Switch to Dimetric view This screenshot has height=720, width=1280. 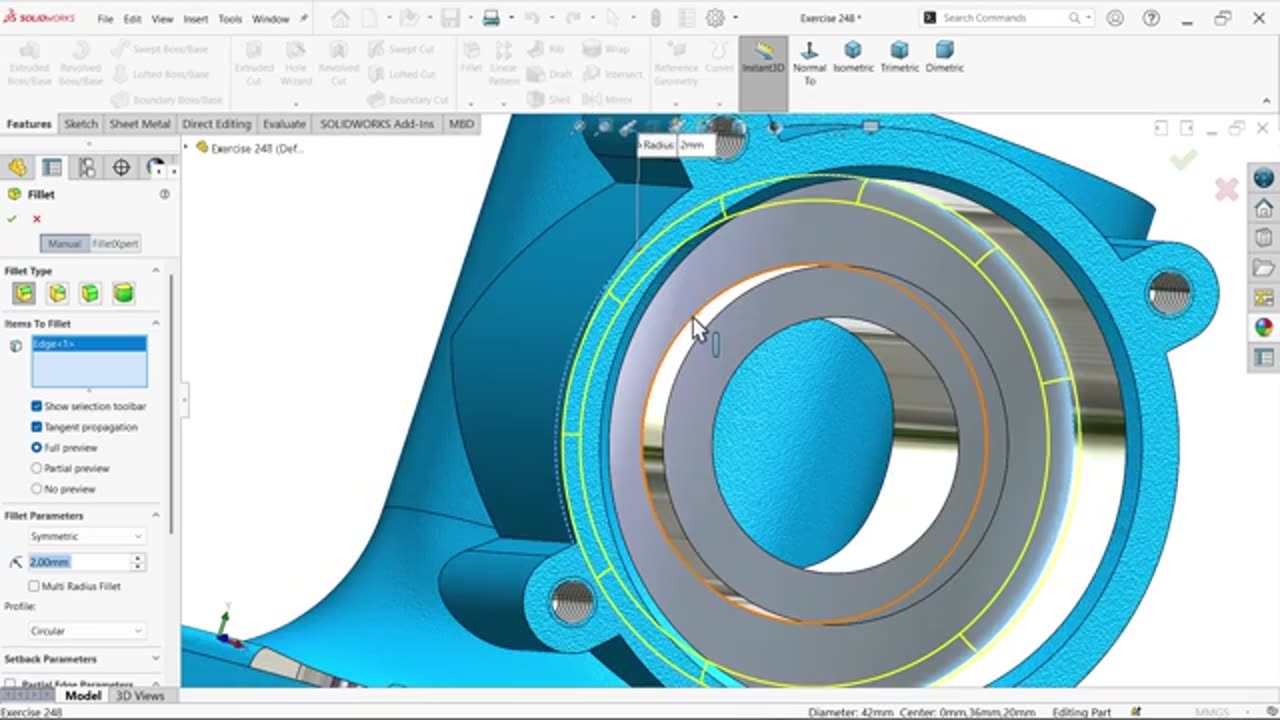(x=944, y=58)
